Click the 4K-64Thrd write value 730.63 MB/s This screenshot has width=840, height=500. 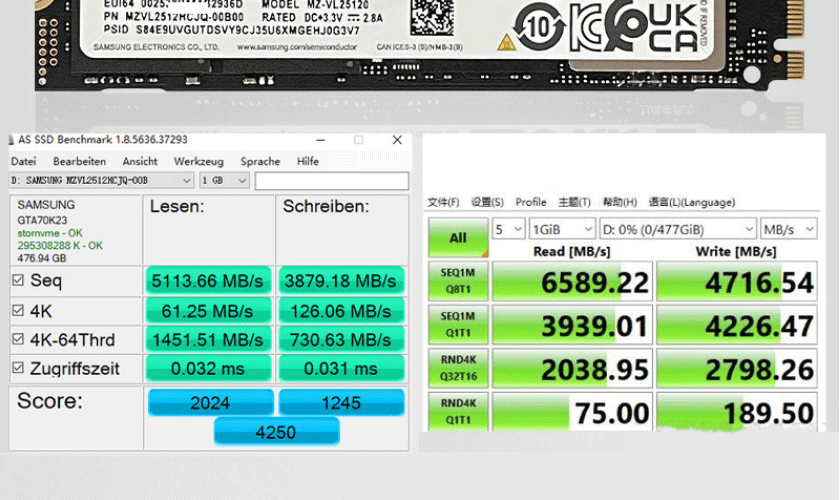pyautogui.click(x=341, y=340)
